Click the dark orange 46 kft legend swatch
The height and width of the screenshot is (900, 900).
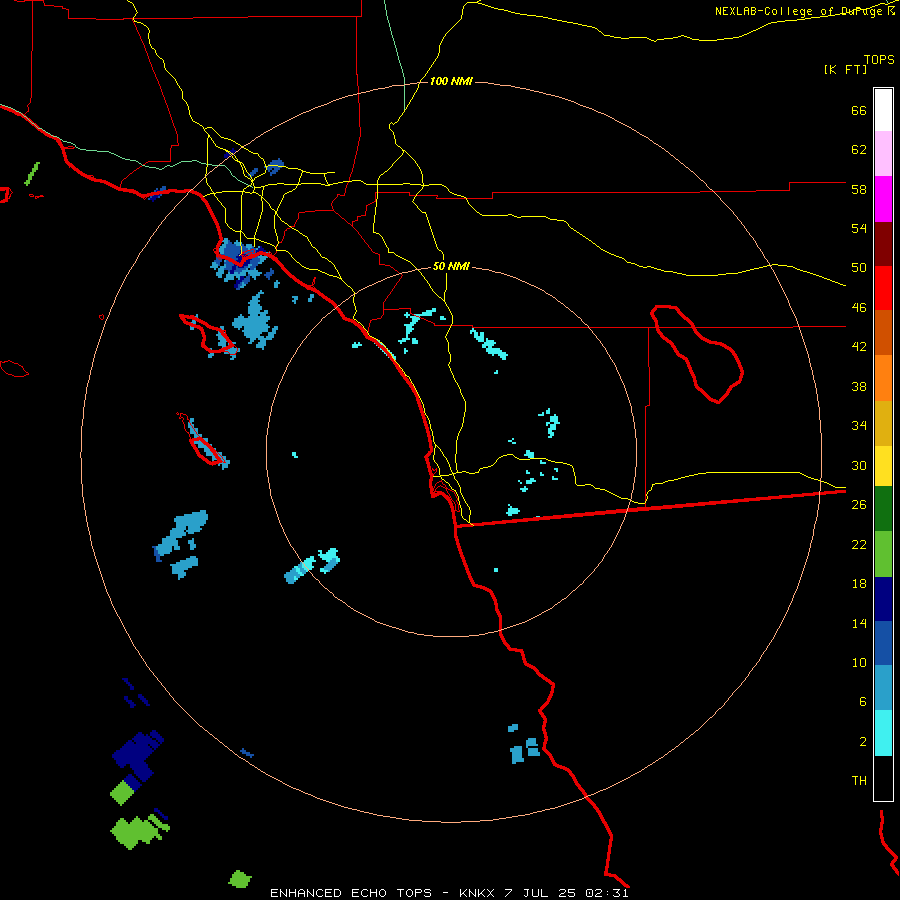(x=883, y=333)
